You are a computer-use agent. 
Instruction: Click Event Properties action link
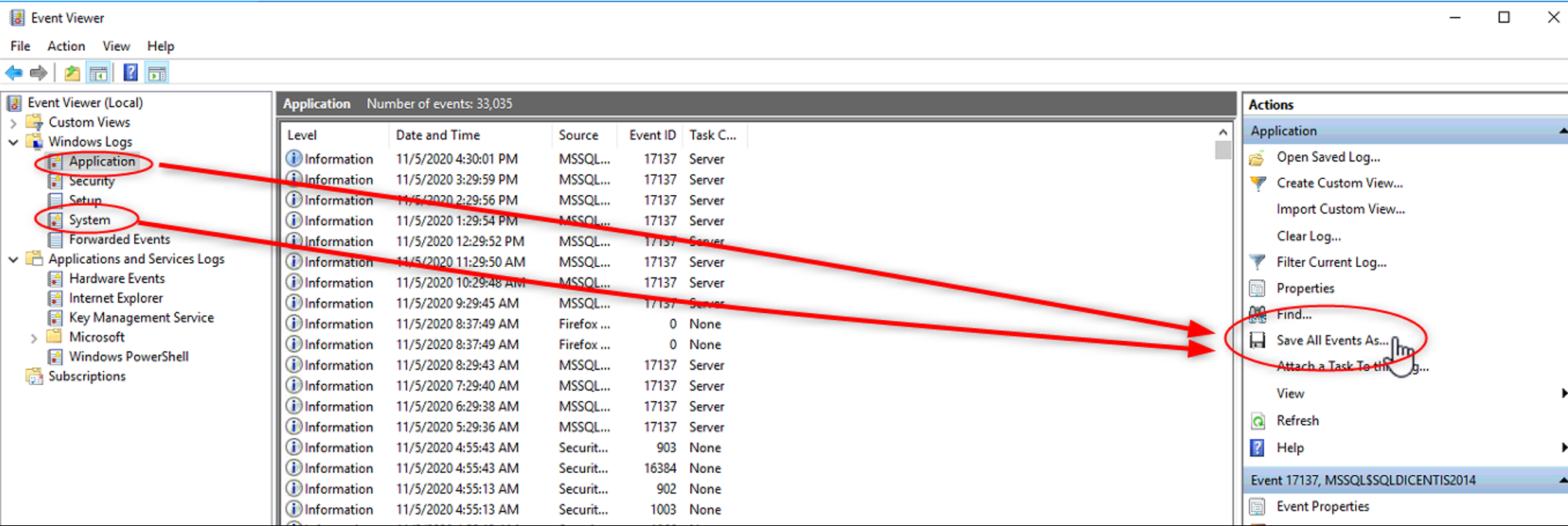tap(1323, 507)
